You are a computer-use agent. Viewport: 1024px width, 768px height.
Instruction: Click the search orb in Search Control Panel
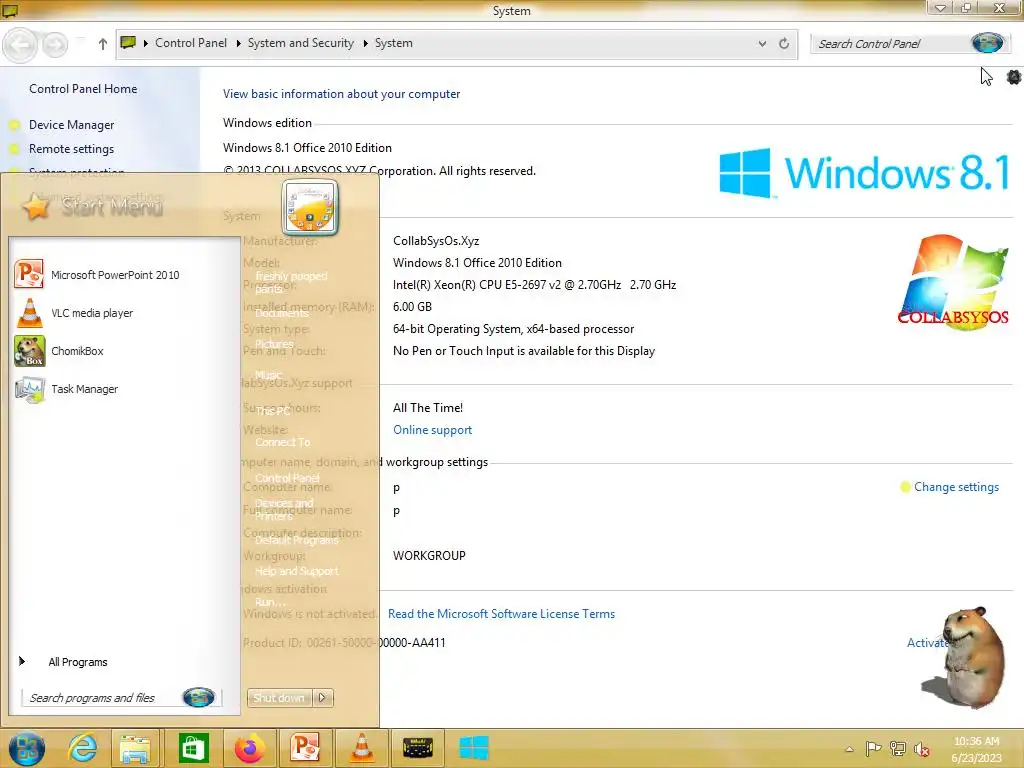pos(987,43)
